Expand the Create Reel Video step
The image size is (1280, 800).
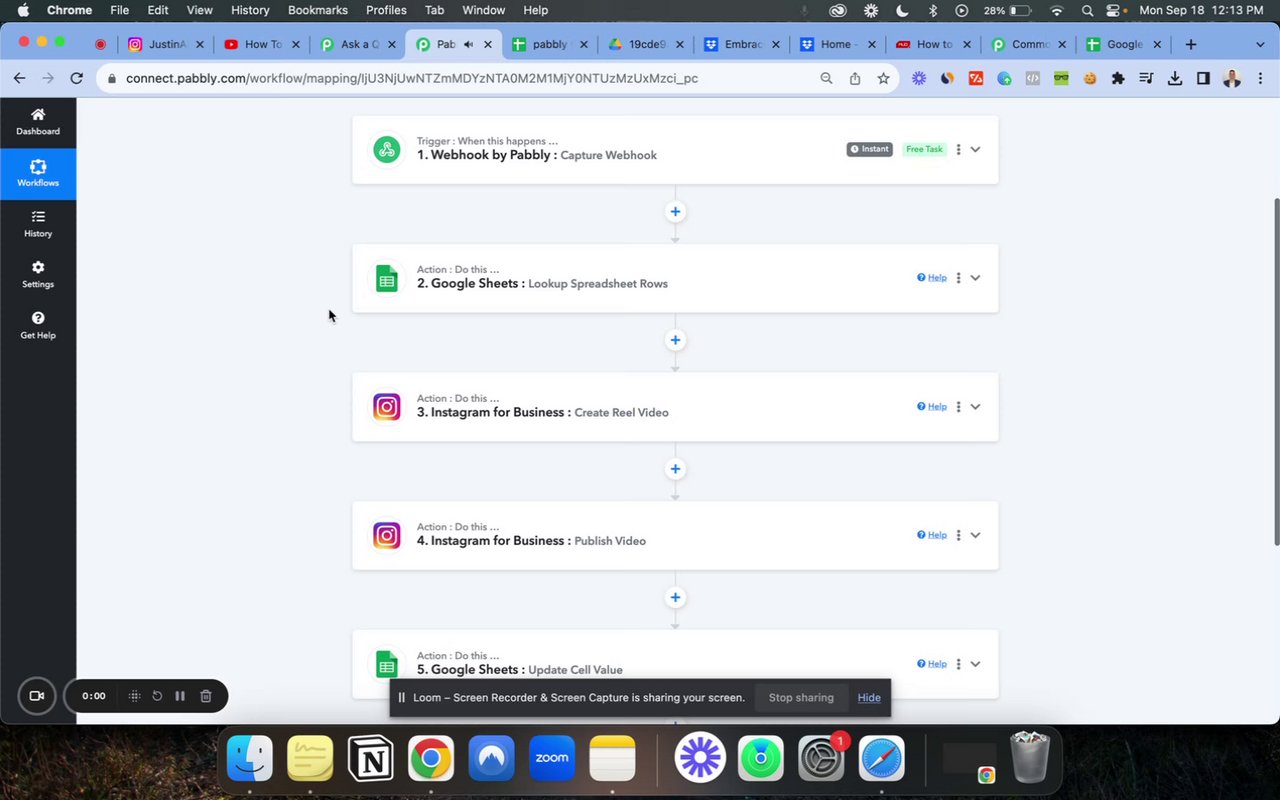(x=976, y=407)
